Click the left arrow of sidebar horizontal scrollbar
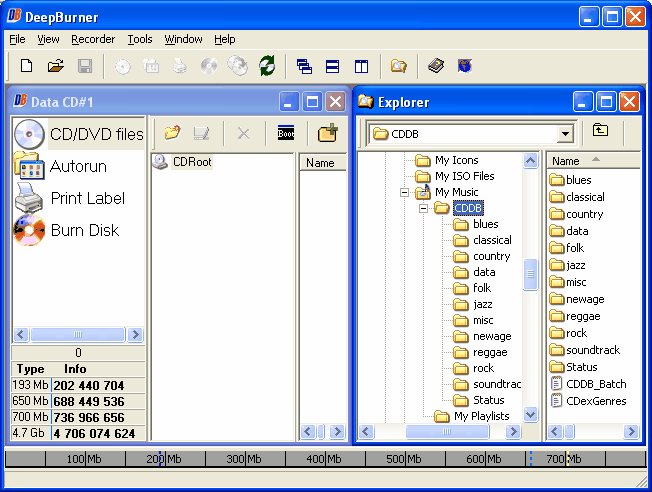Viewport: 652px width, 492px height. coord(21,334)
